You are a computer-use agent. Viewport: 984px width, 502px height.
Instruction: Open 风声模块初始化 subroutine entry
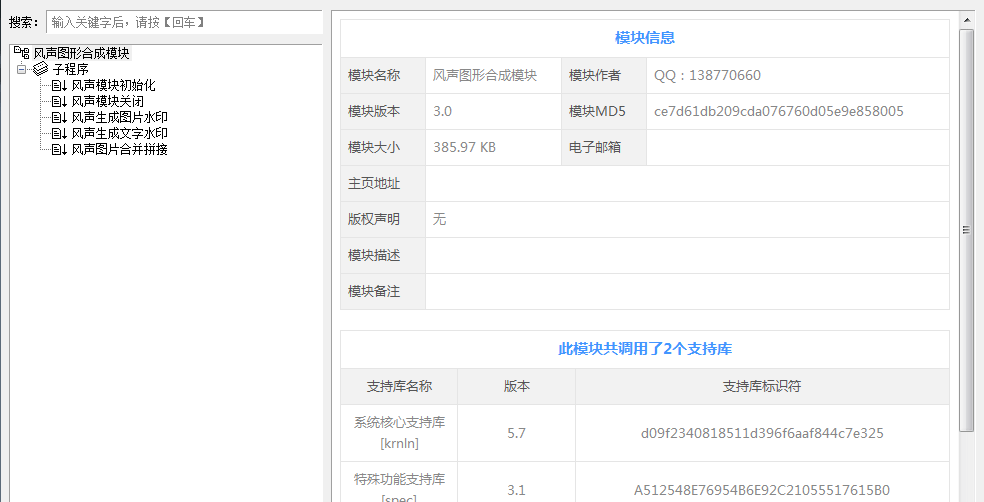[113, 86]
